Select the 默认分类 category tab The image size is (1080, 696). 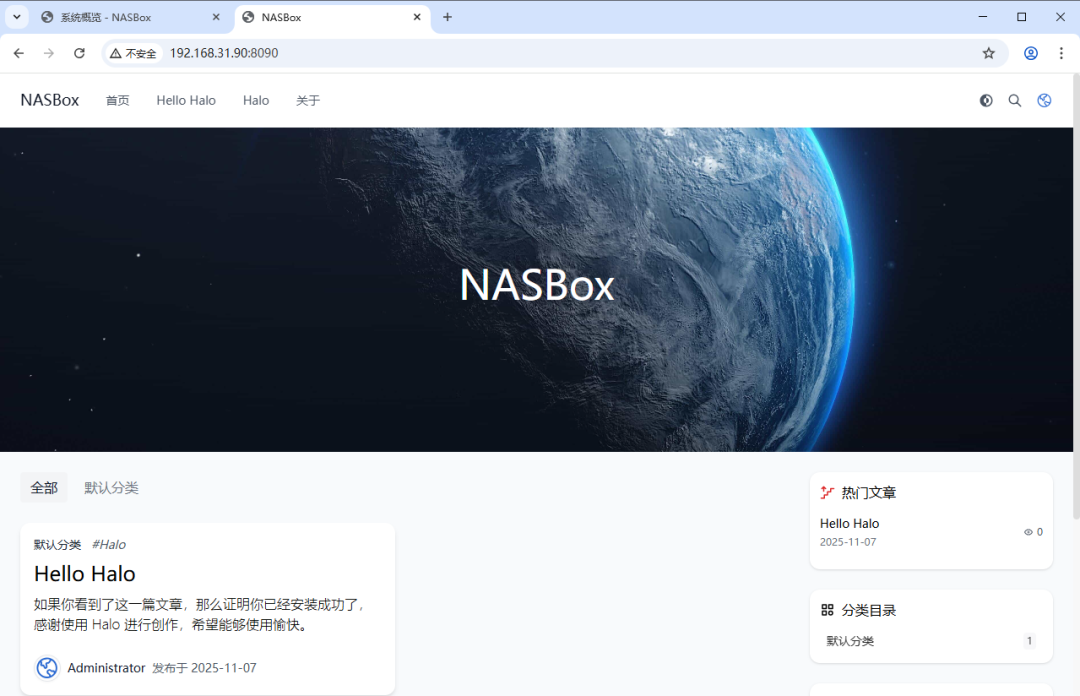(112, 488)
